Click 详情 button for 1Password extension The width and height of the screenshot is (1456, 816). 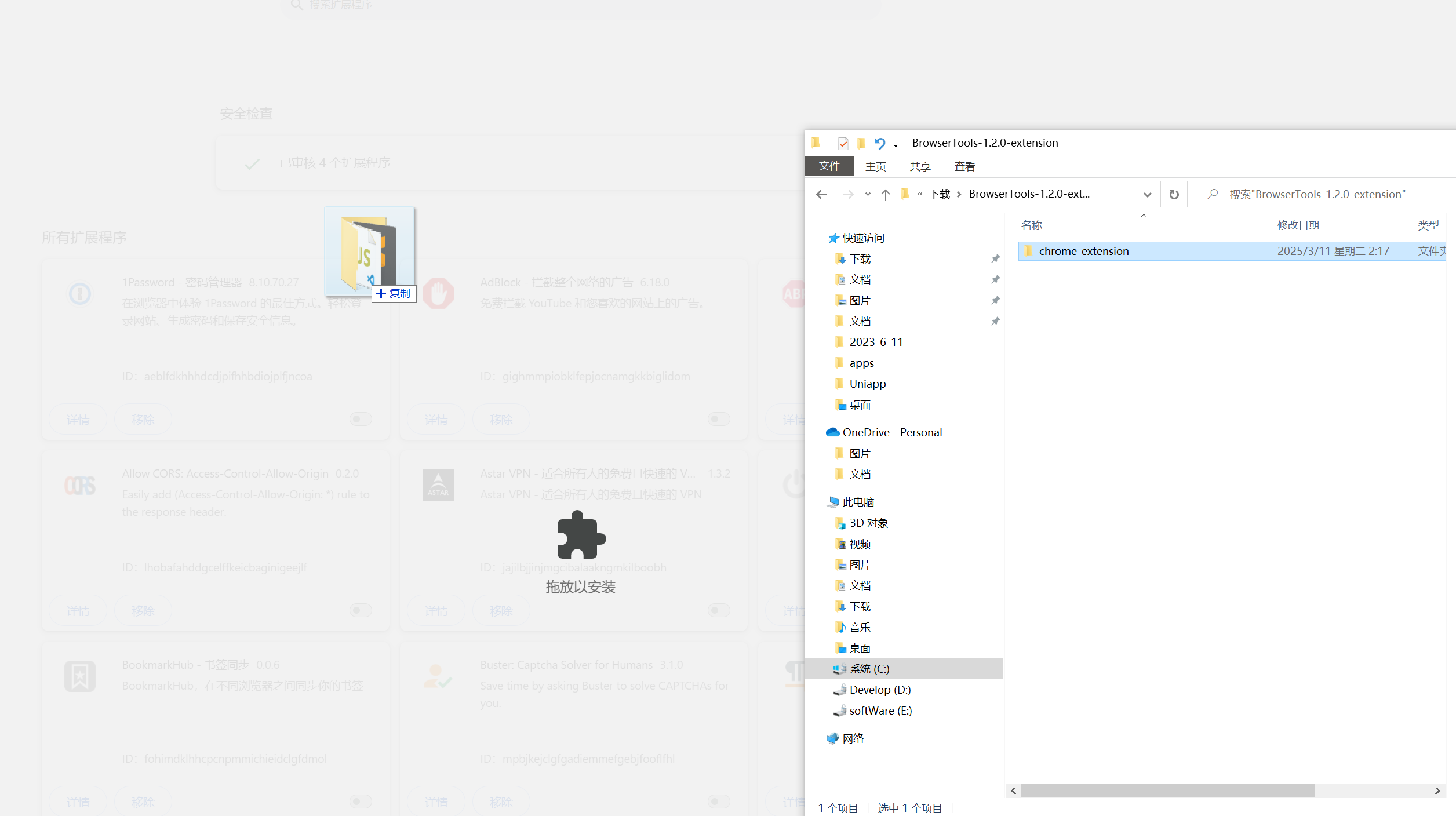(x=78, y=420)
